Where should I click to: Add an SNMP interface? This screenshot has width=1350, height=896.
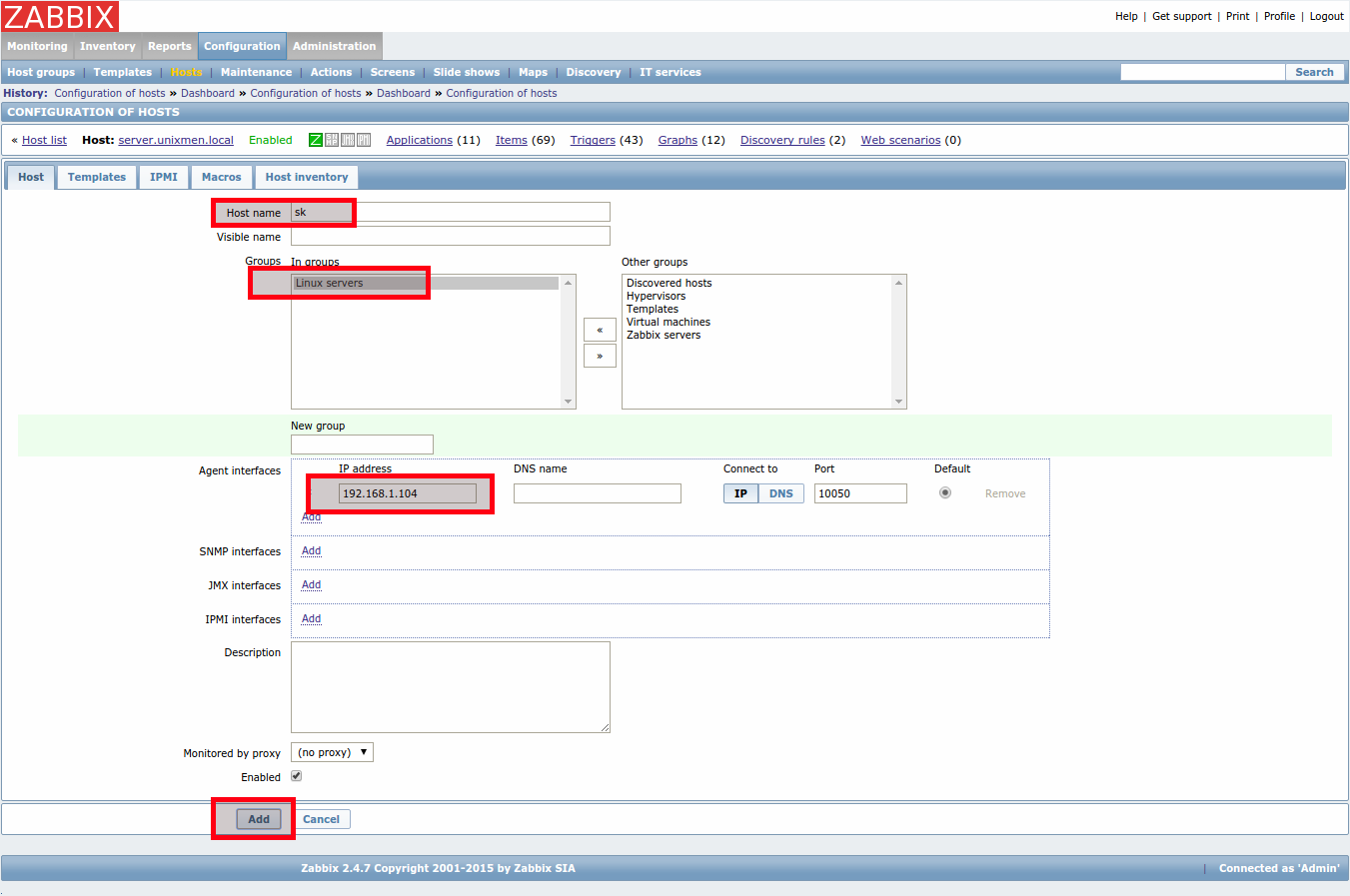[312, 551]
